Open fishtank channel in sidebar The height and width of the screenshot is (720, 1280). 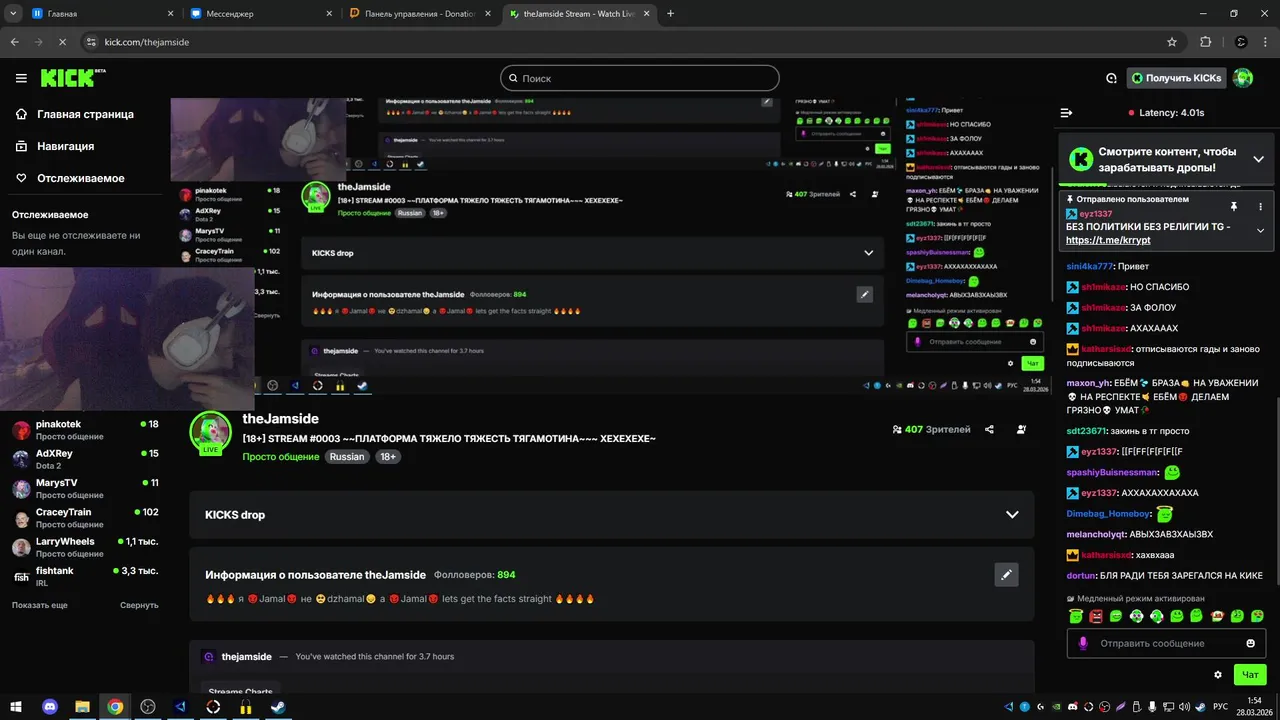pos(85,576)
